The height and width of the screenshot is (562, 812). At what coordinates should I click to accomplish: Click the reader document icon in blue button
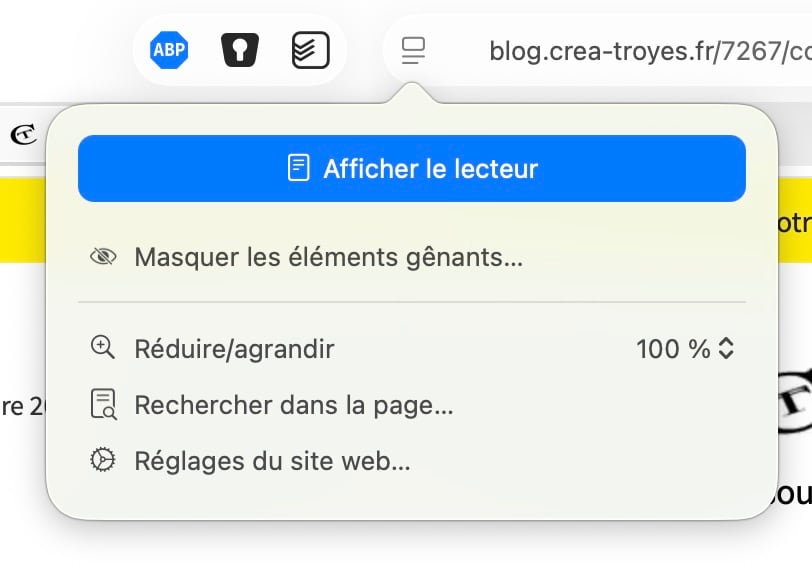coord(298,168)
